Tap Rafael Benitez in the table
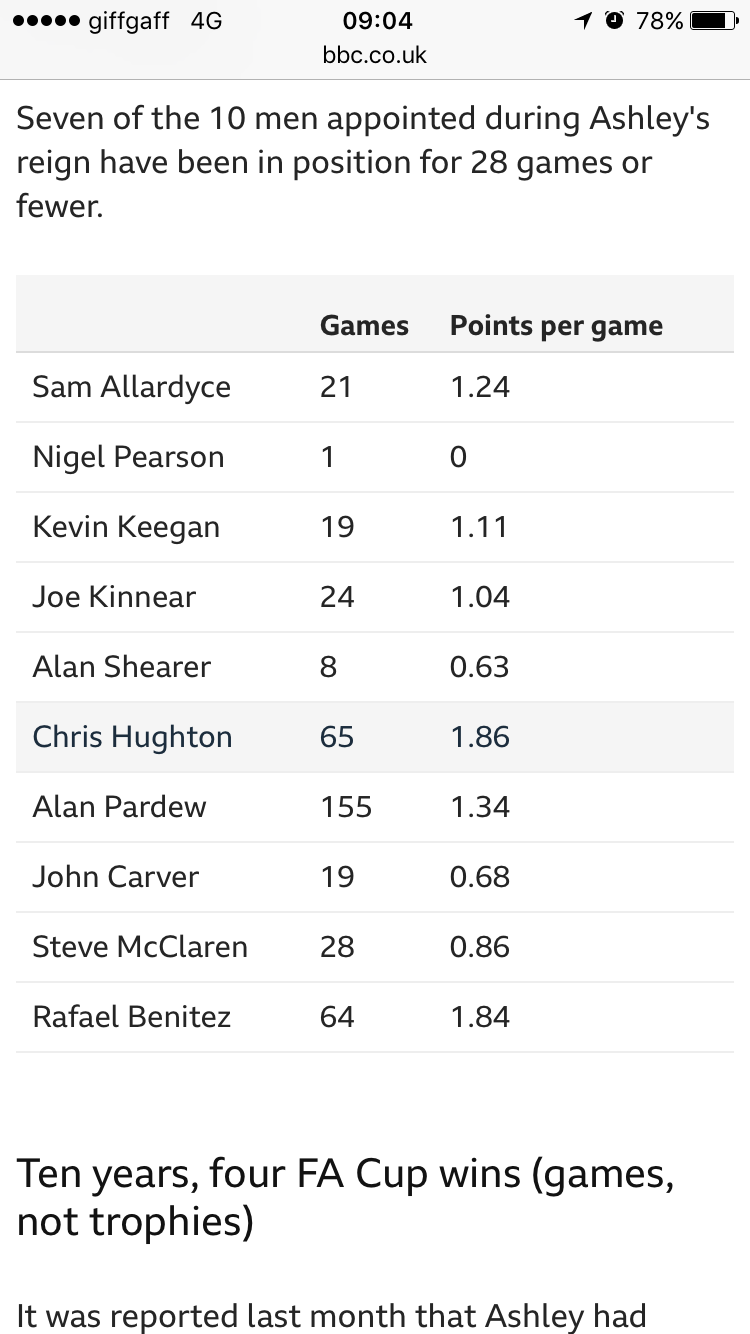 pyautogui.click(x=131, y=1017)
